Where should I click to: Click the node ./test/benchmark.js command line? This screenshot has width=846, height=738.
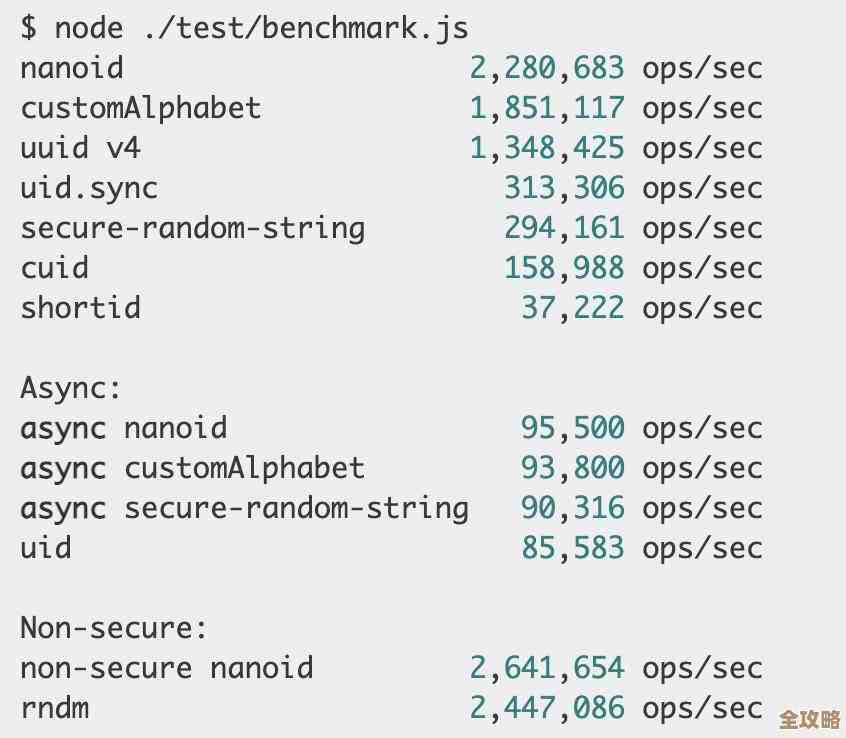tap(244, 28)
